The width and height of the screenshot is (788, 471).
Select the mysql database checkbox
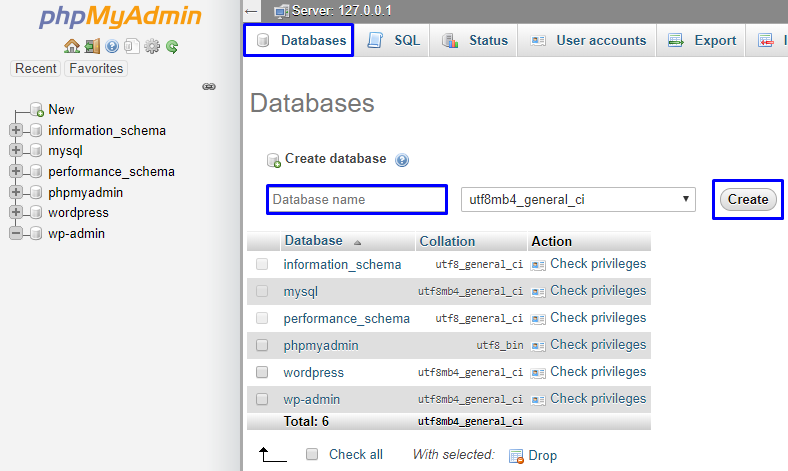coord(262,291)
